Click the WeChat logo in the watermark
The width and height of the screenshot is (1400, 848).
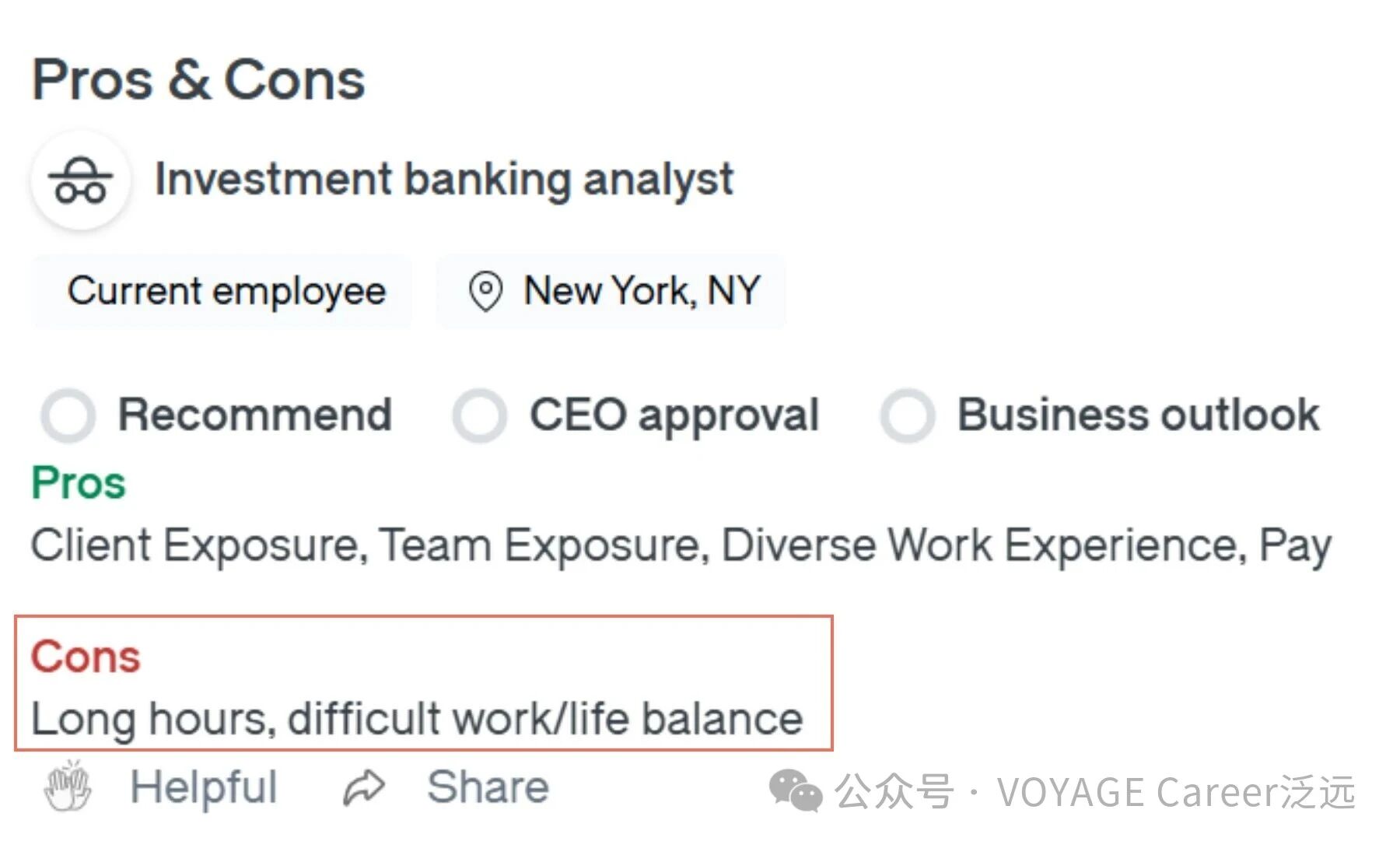coord(795,791)
